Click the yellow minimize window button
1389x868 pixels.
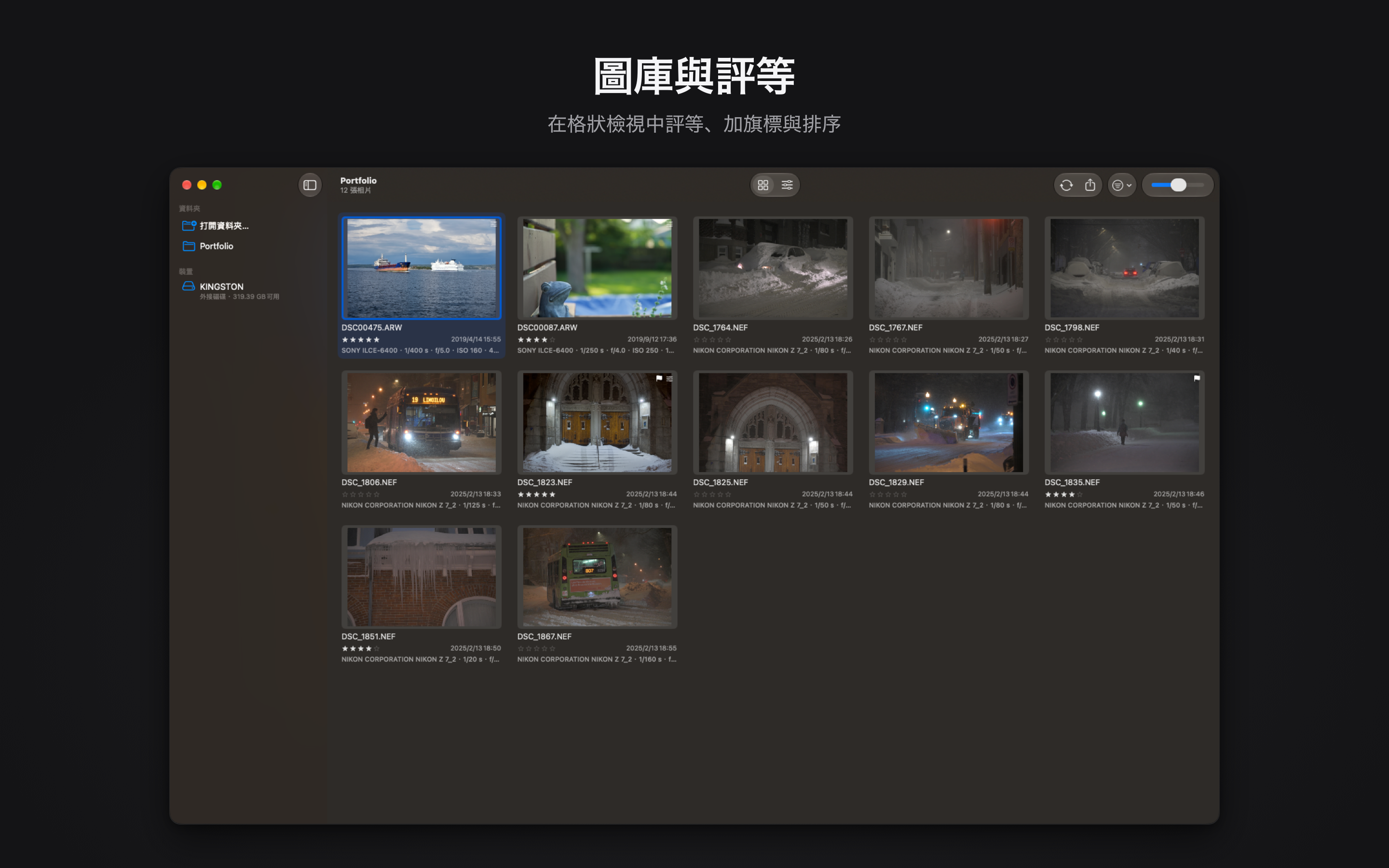(x=202, y=185)
